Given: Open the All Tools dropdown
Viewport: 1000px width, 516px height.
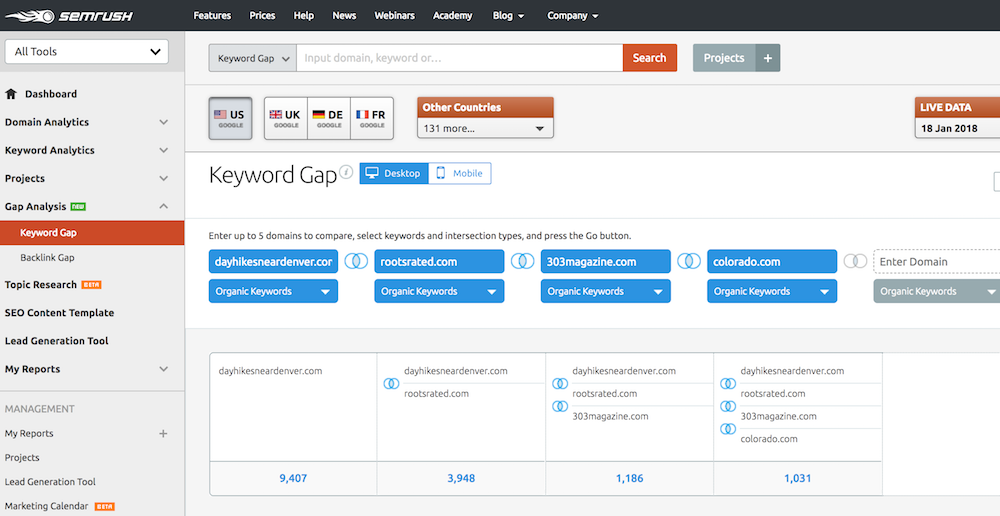Looking at the screenshot, I should coord(87,52).
